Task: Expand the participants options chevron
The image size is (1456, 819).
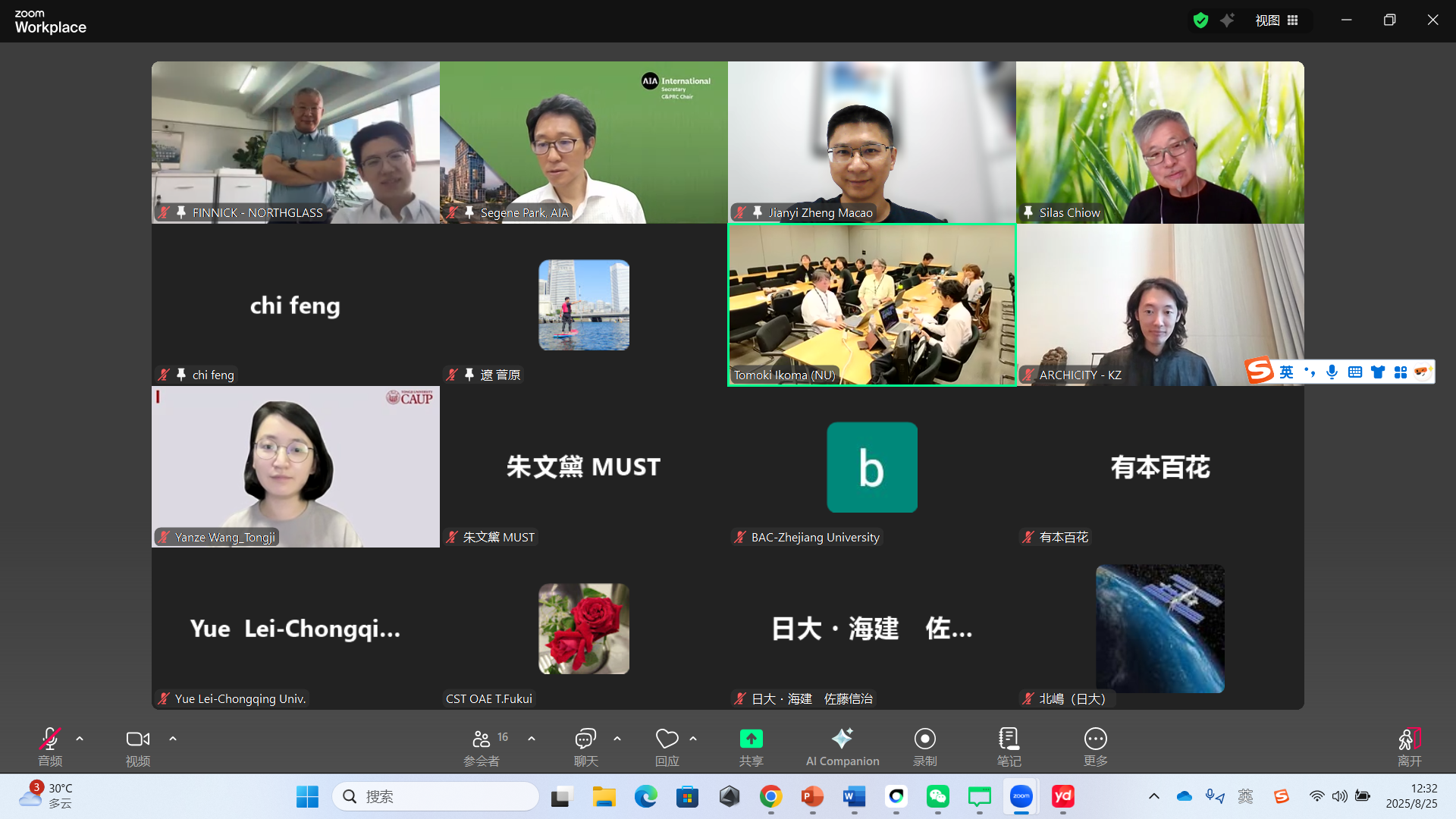Action: (531, 739)
